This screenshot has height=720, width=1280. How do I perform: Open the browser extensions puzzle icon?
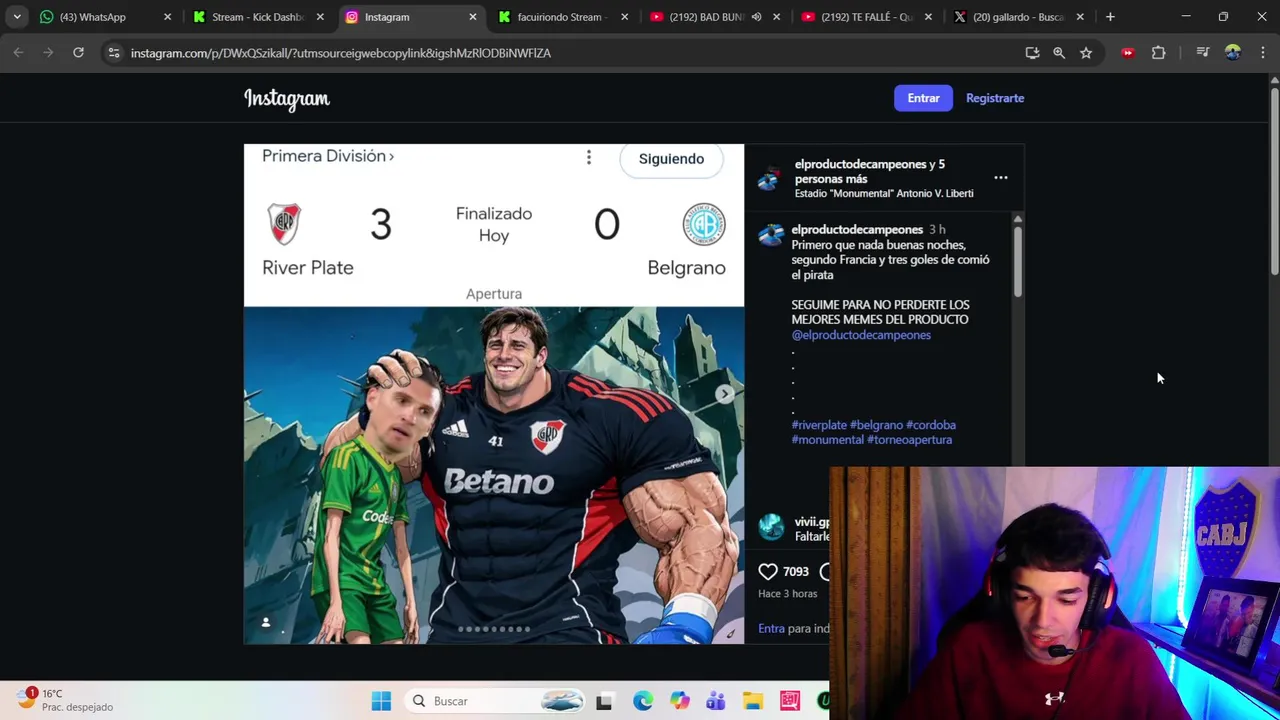click(1159, 53)
